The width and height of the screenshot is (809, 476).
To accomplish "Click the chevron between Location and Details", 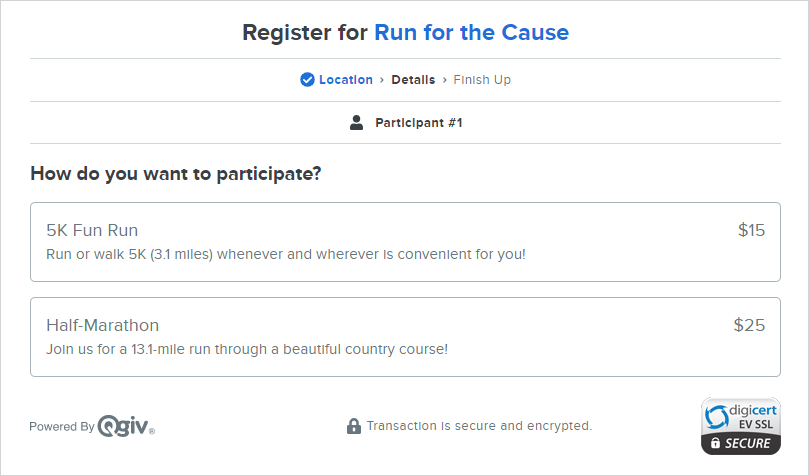I will 382,80.
